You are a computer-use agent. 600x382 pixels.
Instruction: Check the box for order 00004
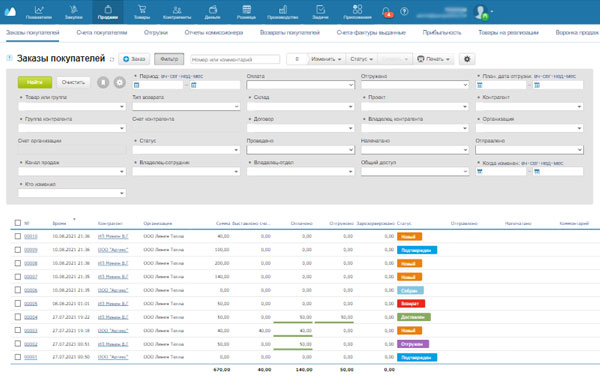[x=18, y=317]
